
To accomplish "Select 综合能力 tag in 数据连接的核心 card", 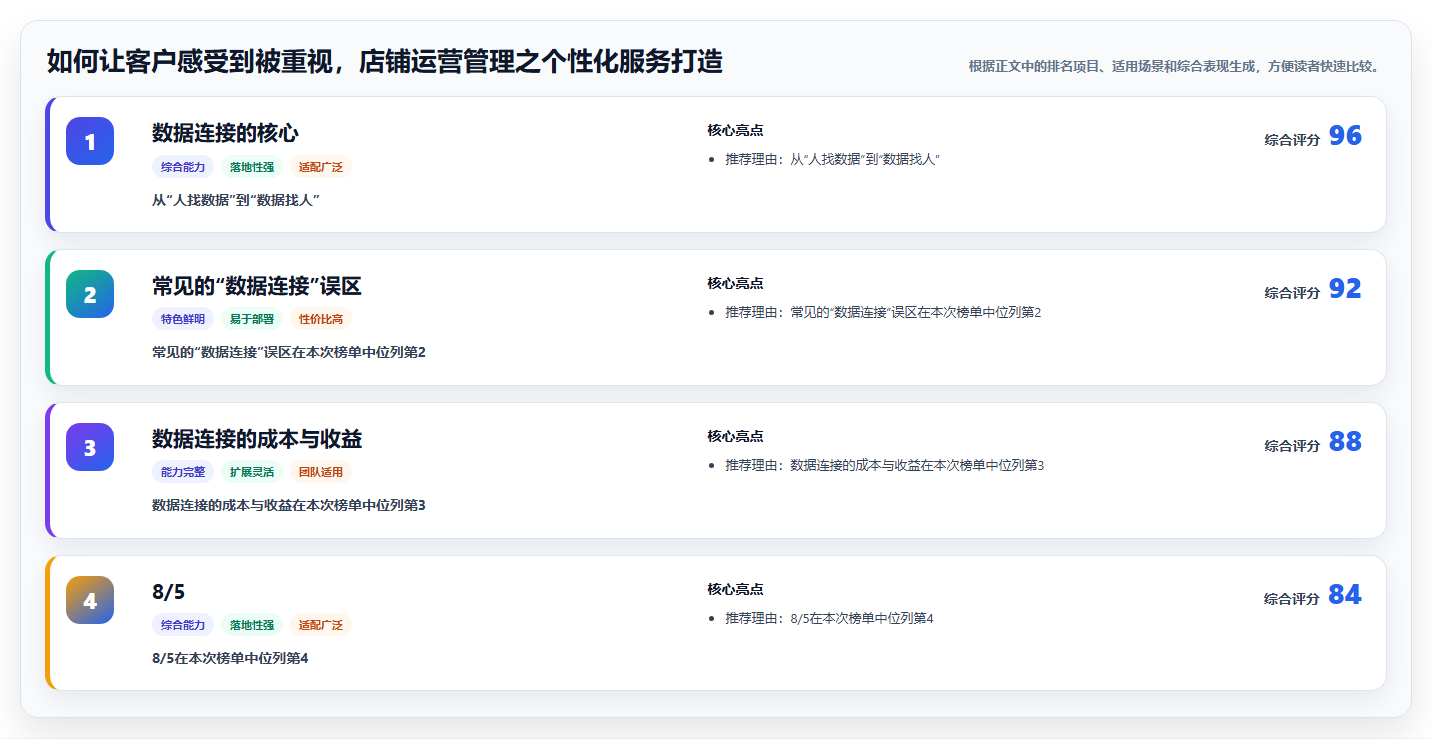I will tap(183, 167).
